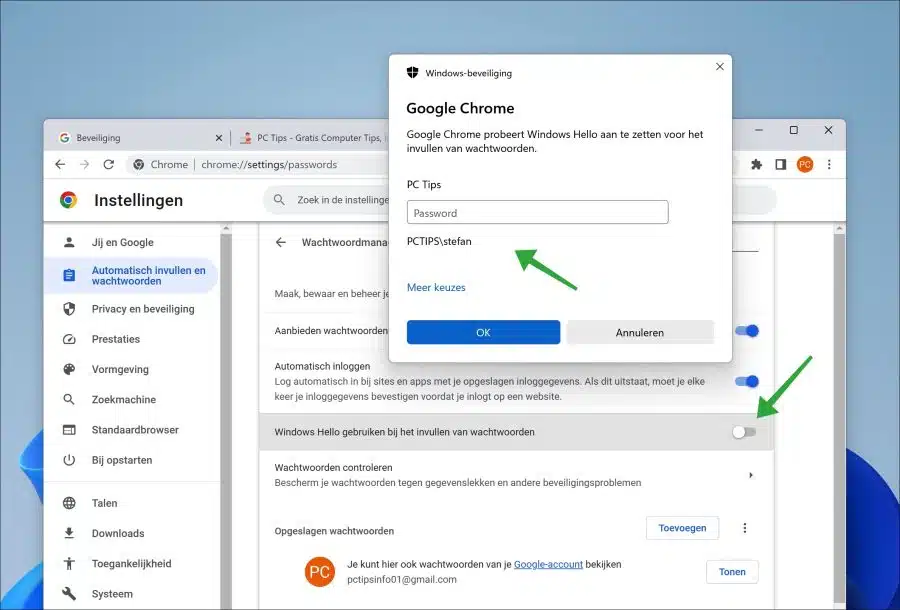The image size is (900, 610).
Task: Click Automatisch invullen en wachtwoorden label
Action: (149, 275)
